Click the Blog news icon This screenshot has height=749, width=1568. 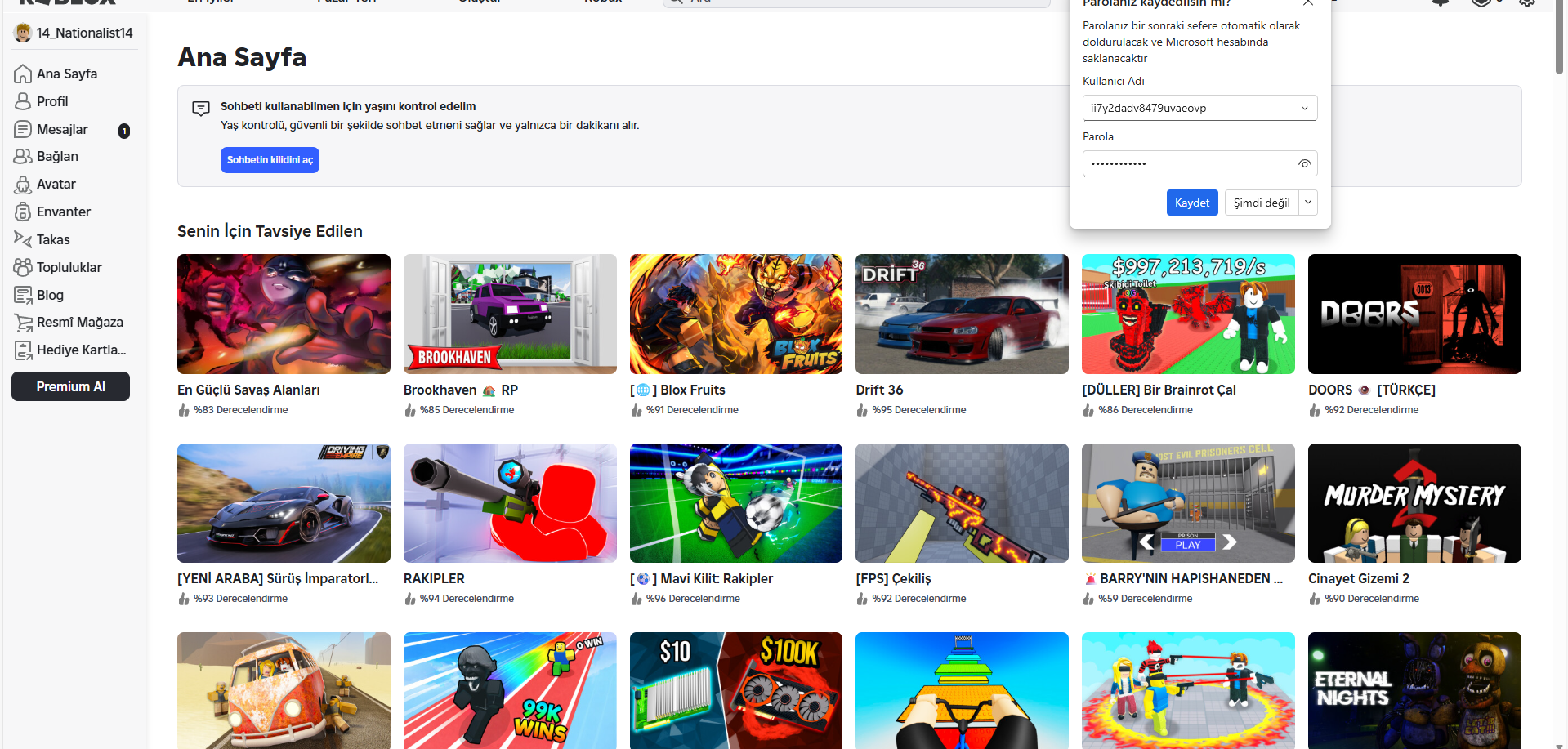23,295
